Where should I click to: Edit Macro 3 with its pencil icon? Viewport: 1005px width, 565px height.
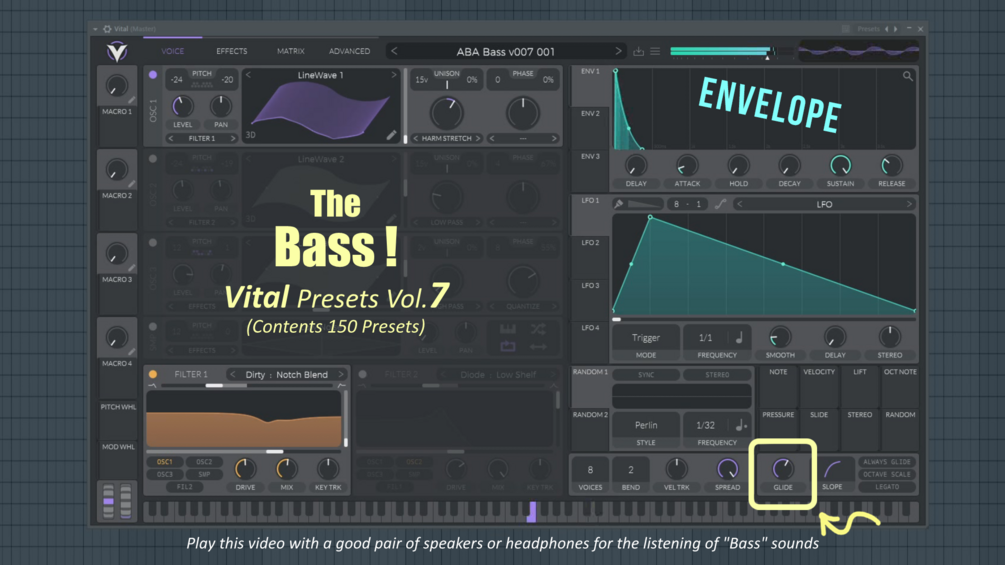point(131,268)
